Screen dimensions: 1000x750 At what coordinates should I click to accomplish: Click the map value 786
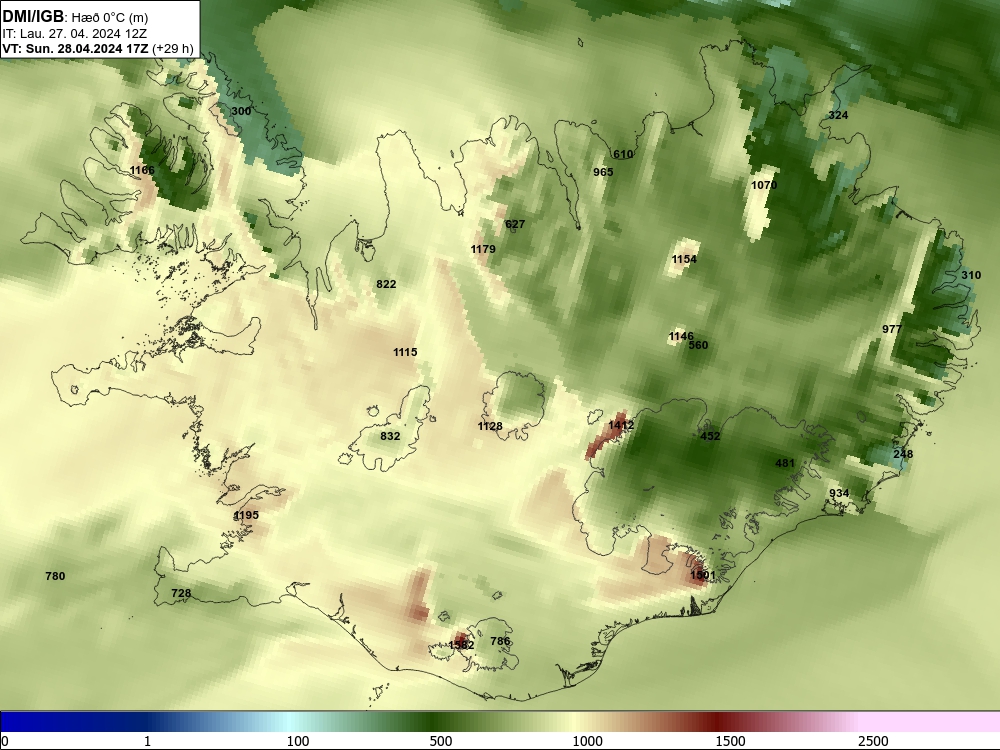pyautogui.click(x=501, y=641)
